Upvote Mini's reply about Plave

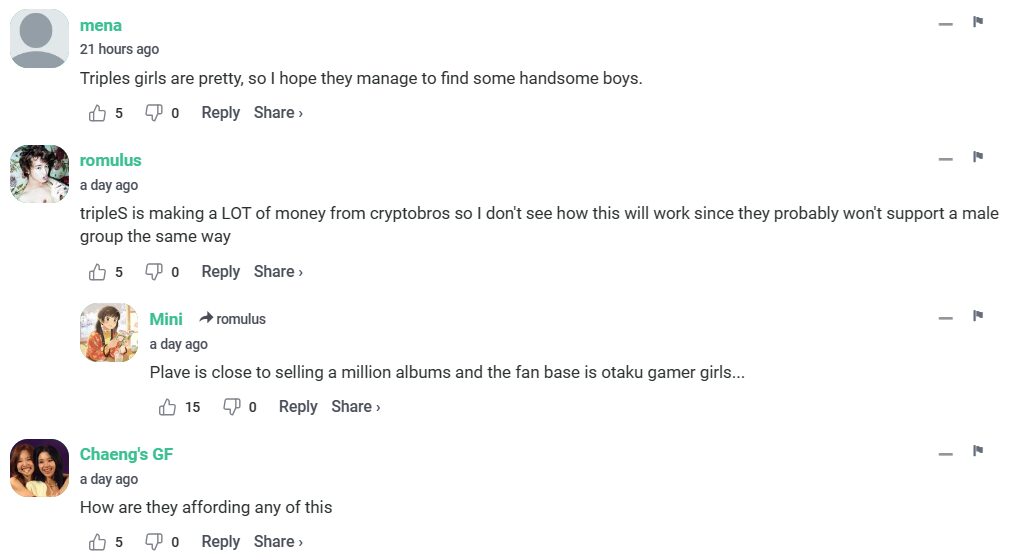[x=167, y=407]
